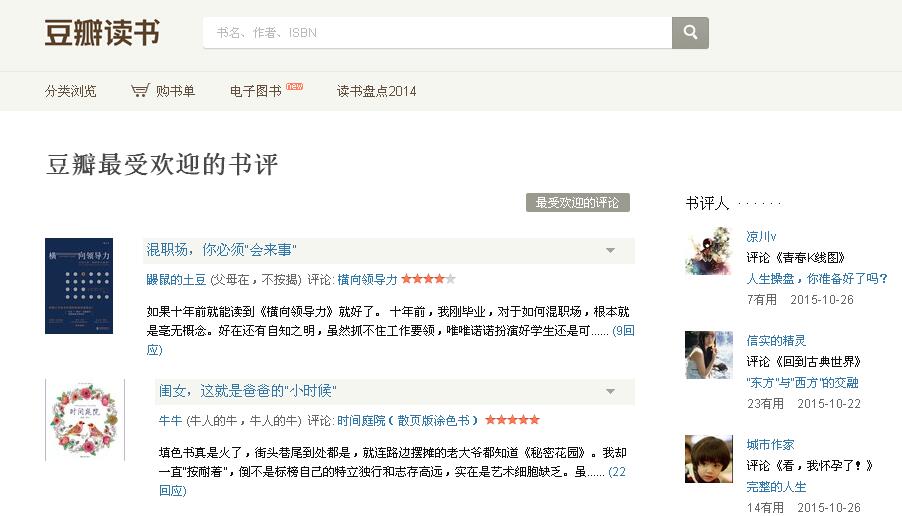Click text 14有用 2015-10-26
Screen dimensions: 902x516
click(804, 507)
